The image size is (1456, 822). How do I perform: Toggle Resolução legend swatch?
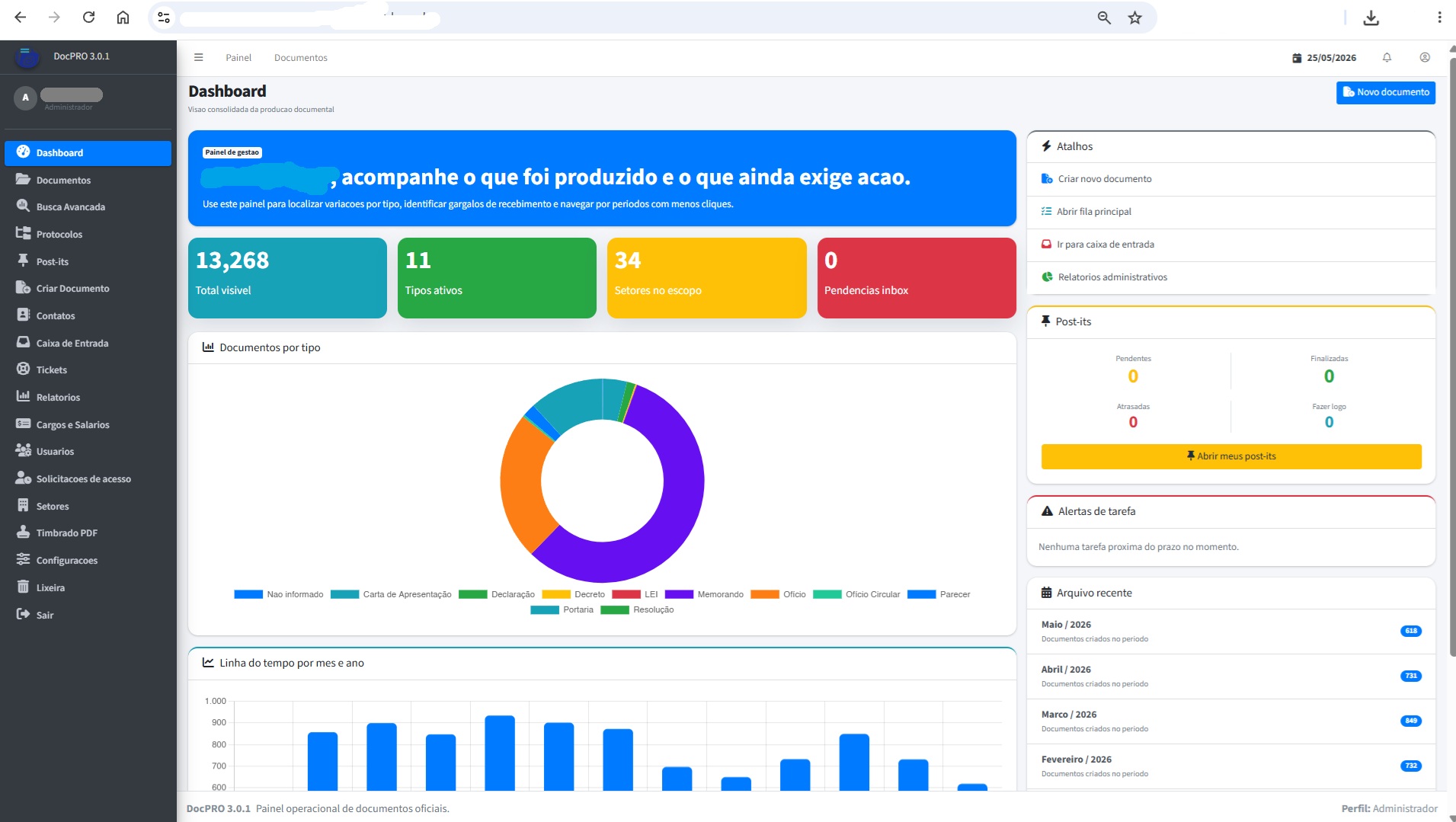pos(615,609)
